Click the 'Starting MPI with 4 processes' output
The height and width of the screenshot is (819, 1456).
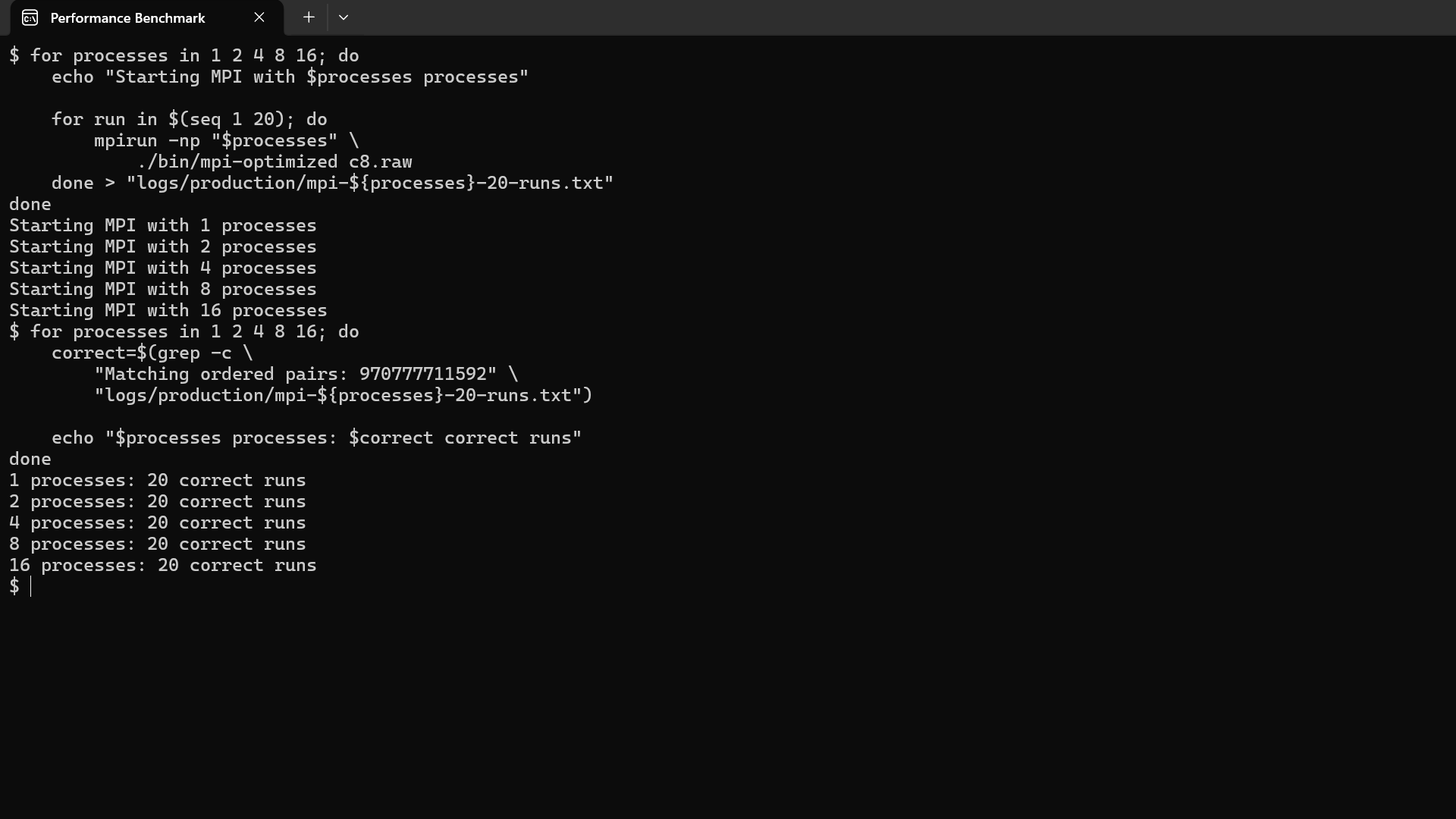click(x=163, y=268)
